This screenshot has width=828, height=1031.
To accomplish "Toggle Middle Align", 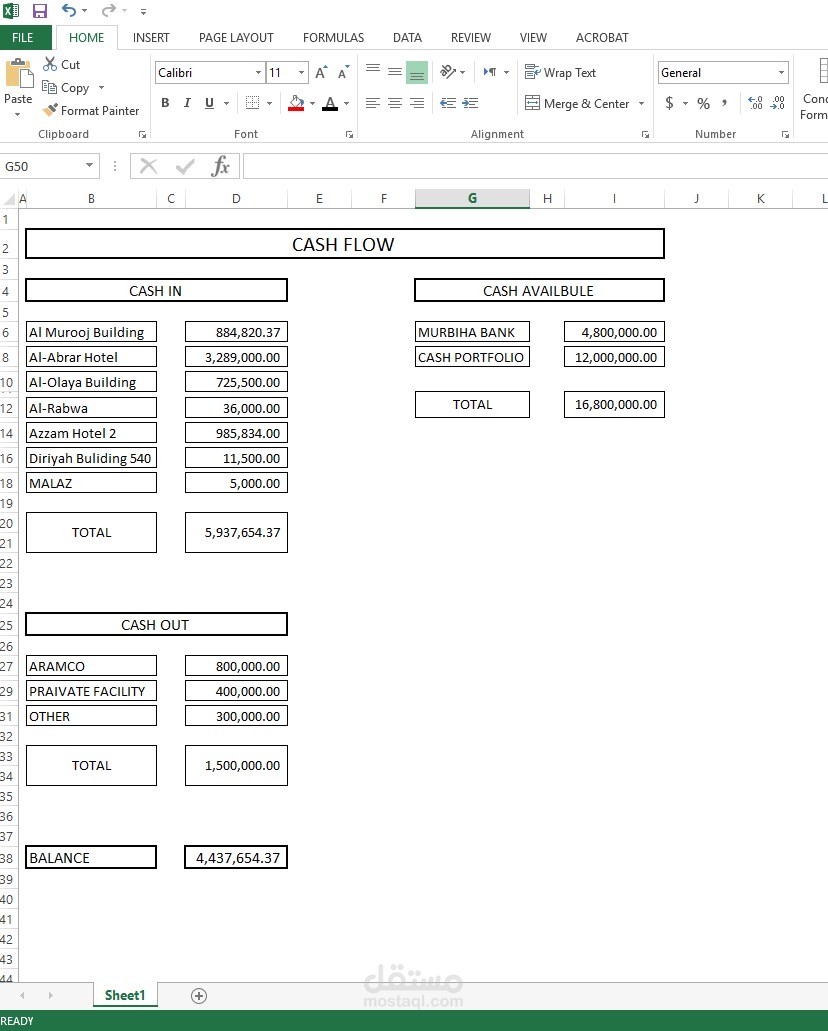I will (395, 72).
